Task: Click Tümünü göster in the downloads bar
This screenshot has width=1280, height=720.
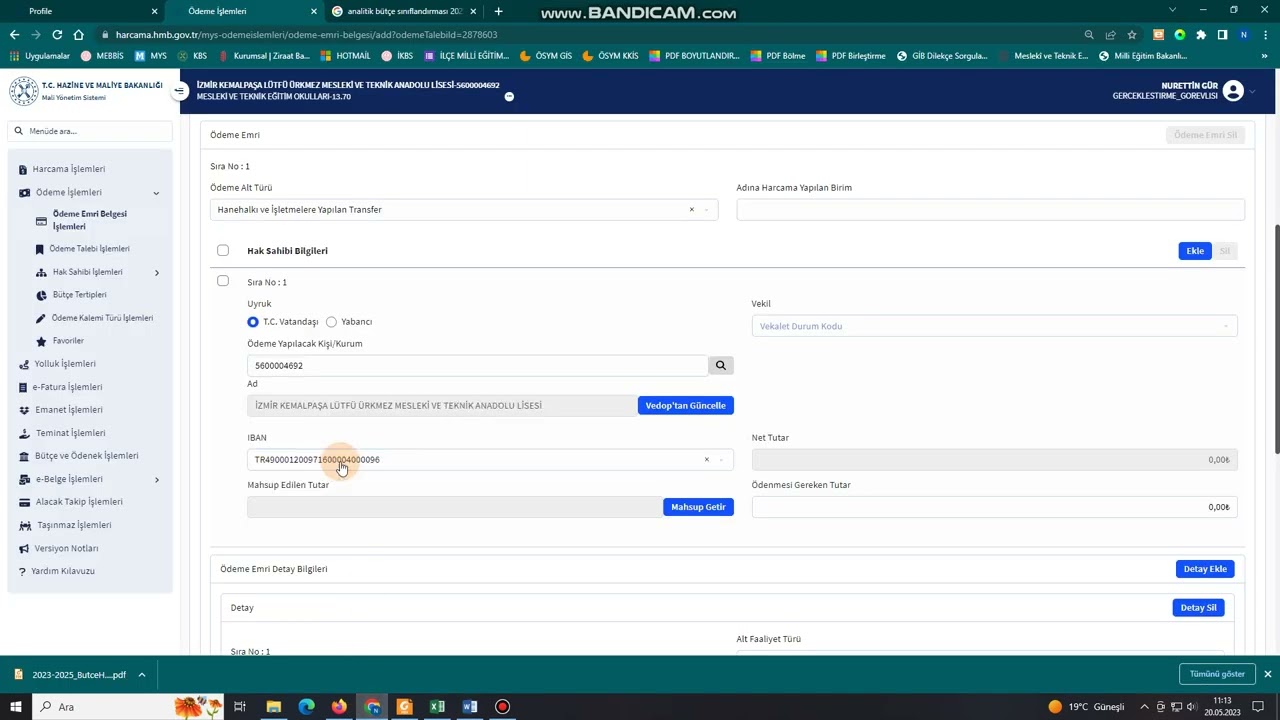Action: [1217, 674]
